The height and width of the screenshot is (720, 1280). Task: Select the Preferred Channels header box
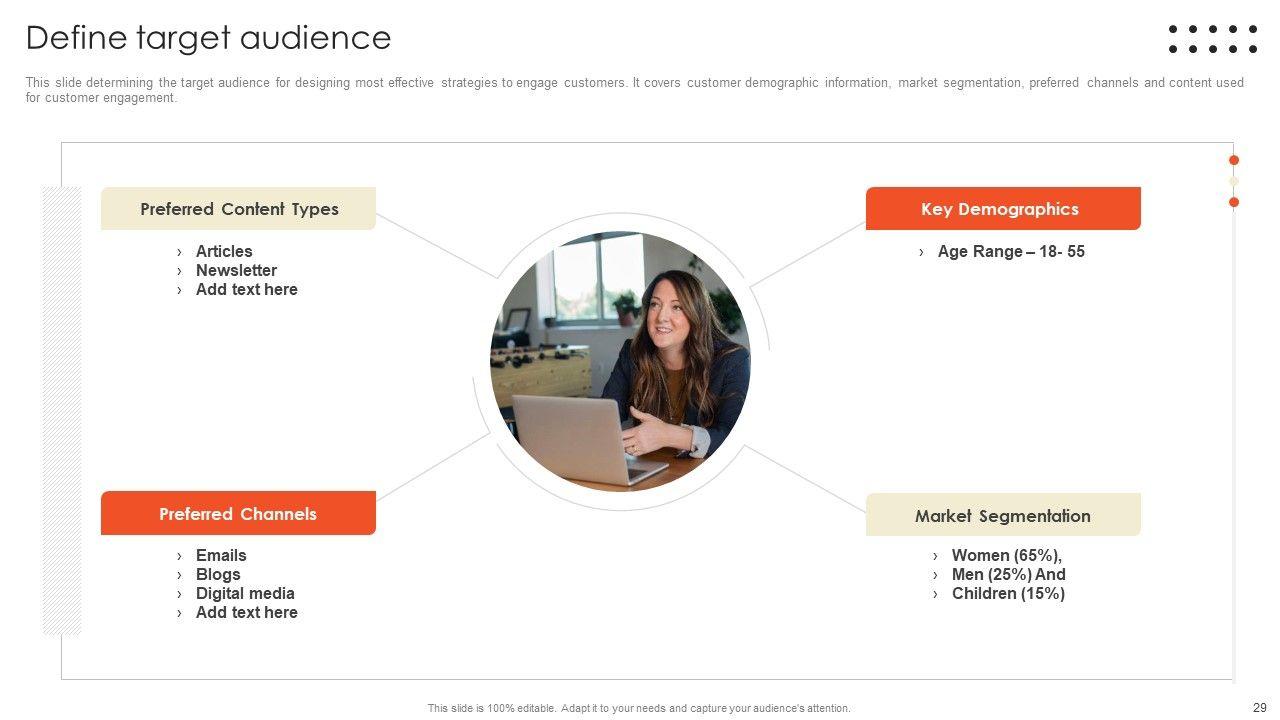(238, 514)
